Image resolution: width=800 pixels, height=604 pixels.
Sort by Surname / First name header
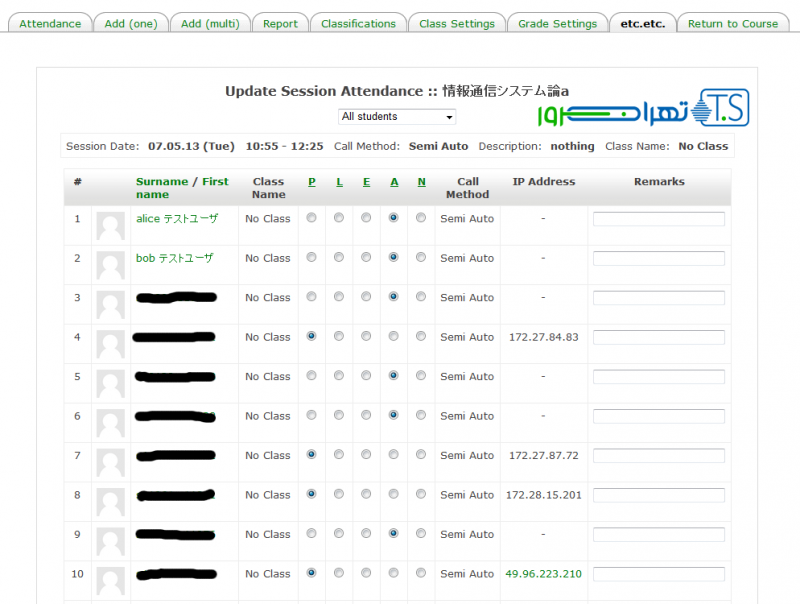[182, 188]
